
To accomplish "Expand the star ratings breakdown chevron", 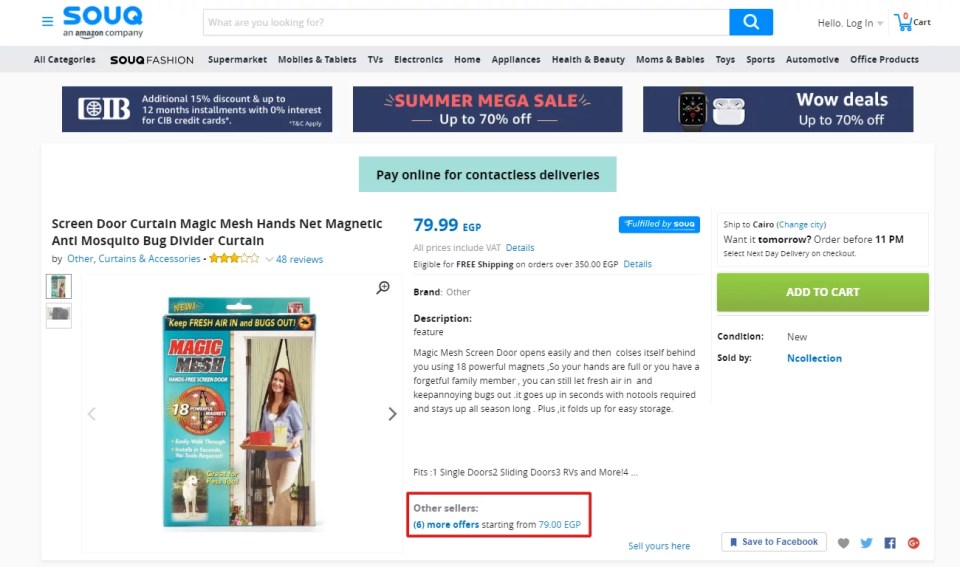I will (269, 260).
